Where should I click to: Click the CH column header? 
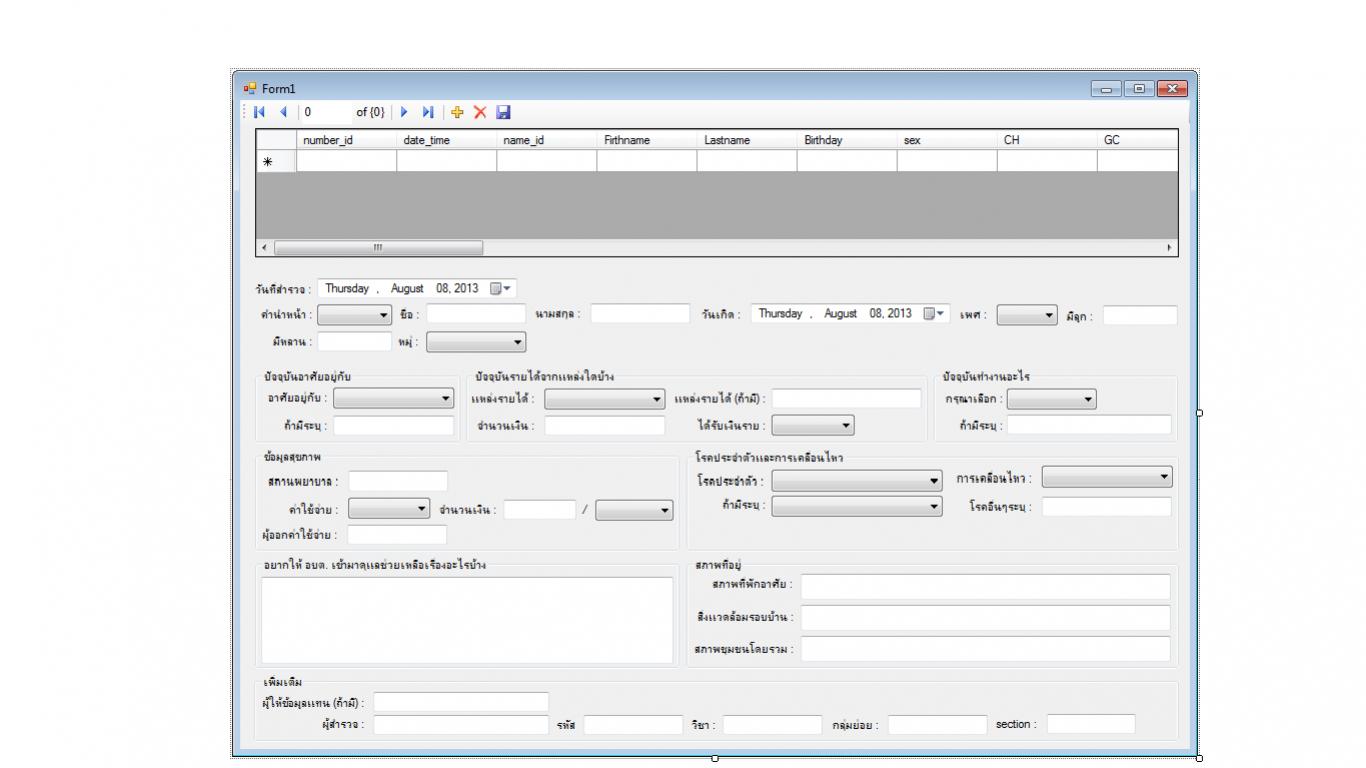[x=1046, y=140]
